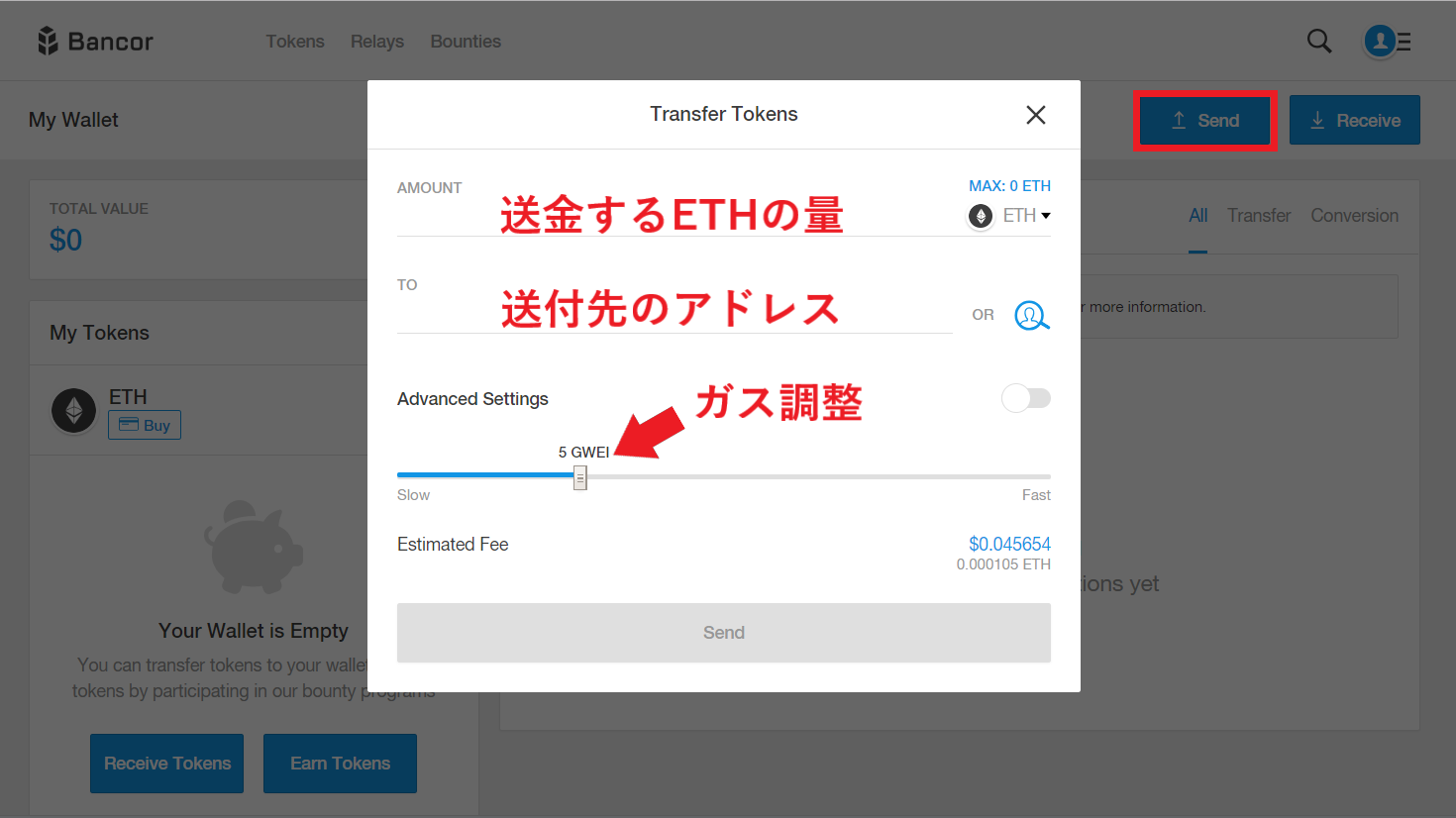Close the Transfer Tokens dialog
The image size is (1456, 818).
(1036, 115)
